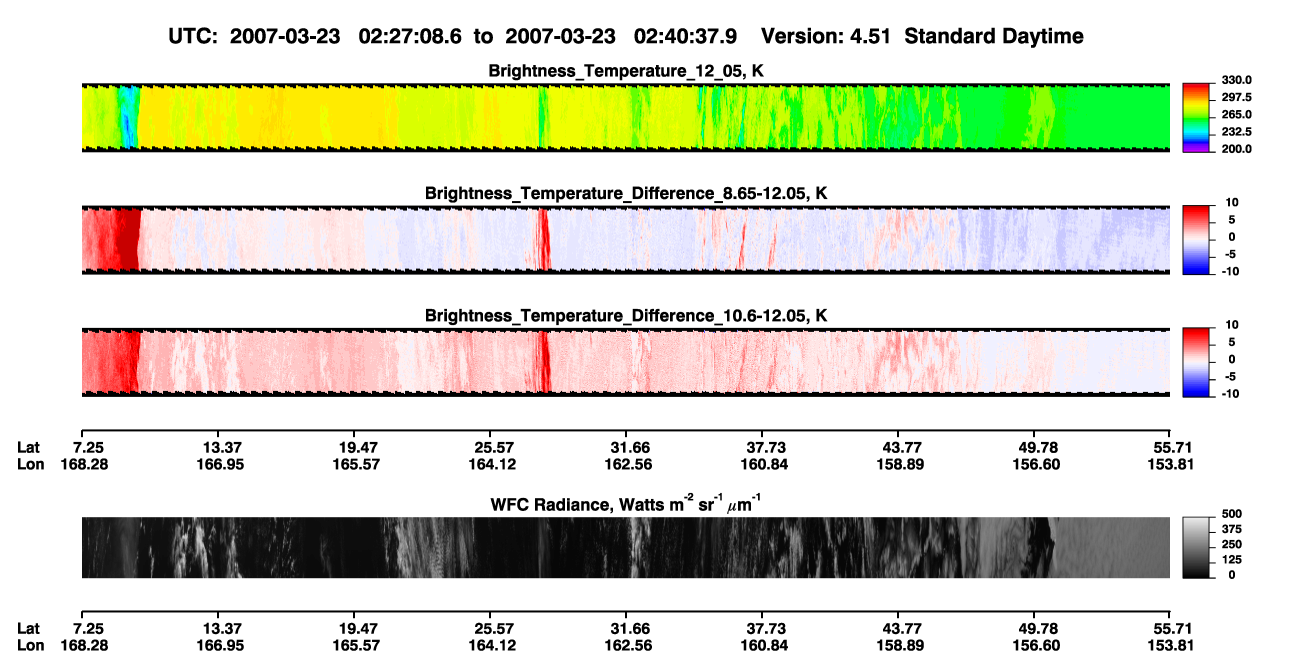Click upper axis longitude 158.89 label
The height and width of the screenshot is (667, 1300).
[x=902, y=464]
